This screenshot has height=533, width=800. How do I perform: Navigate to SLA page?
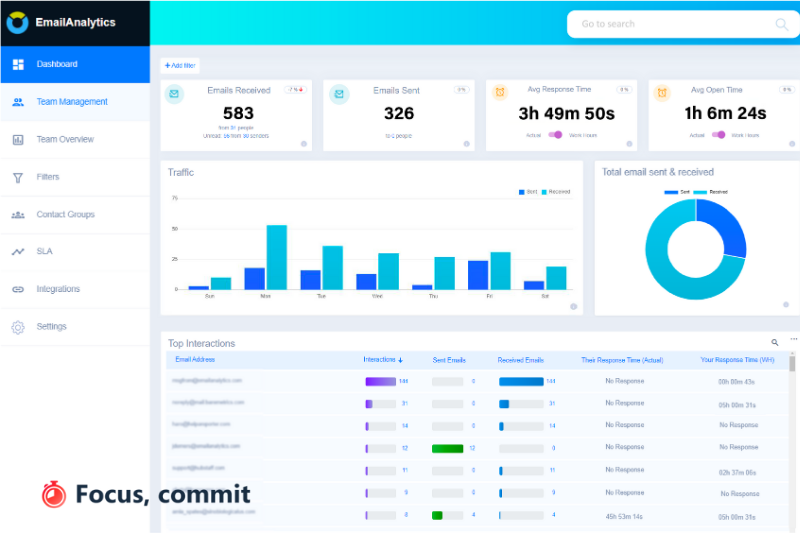tap(75, 251)
